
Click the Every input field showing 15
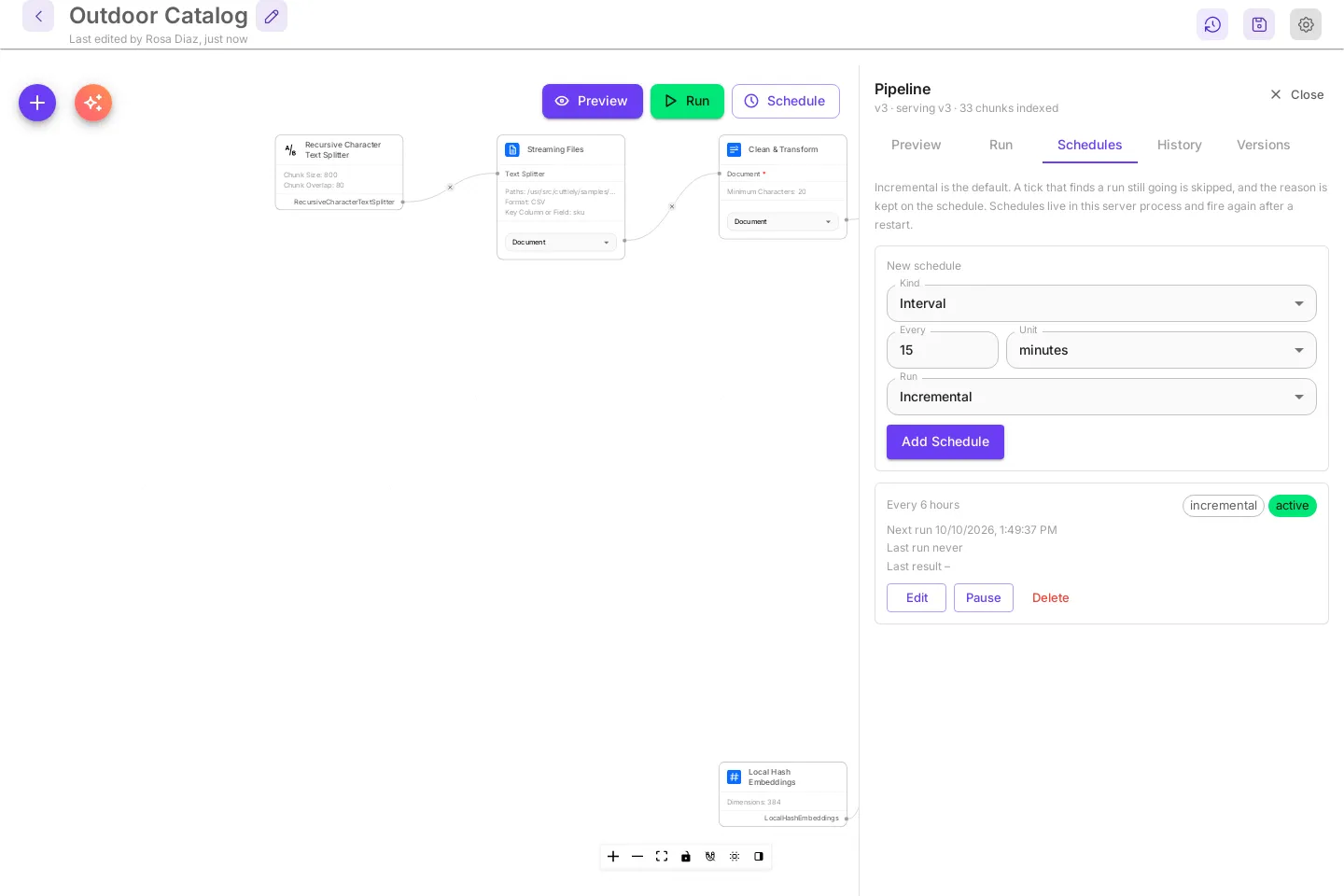(943, 350)
